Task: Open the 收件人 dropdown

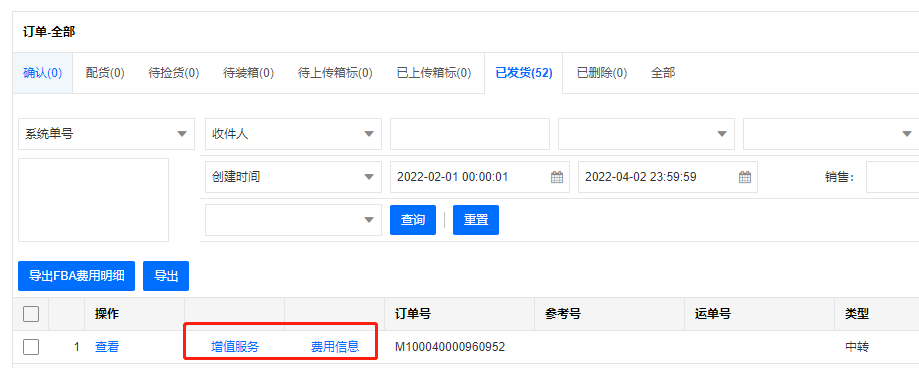Action: click(x=293, y=134)
